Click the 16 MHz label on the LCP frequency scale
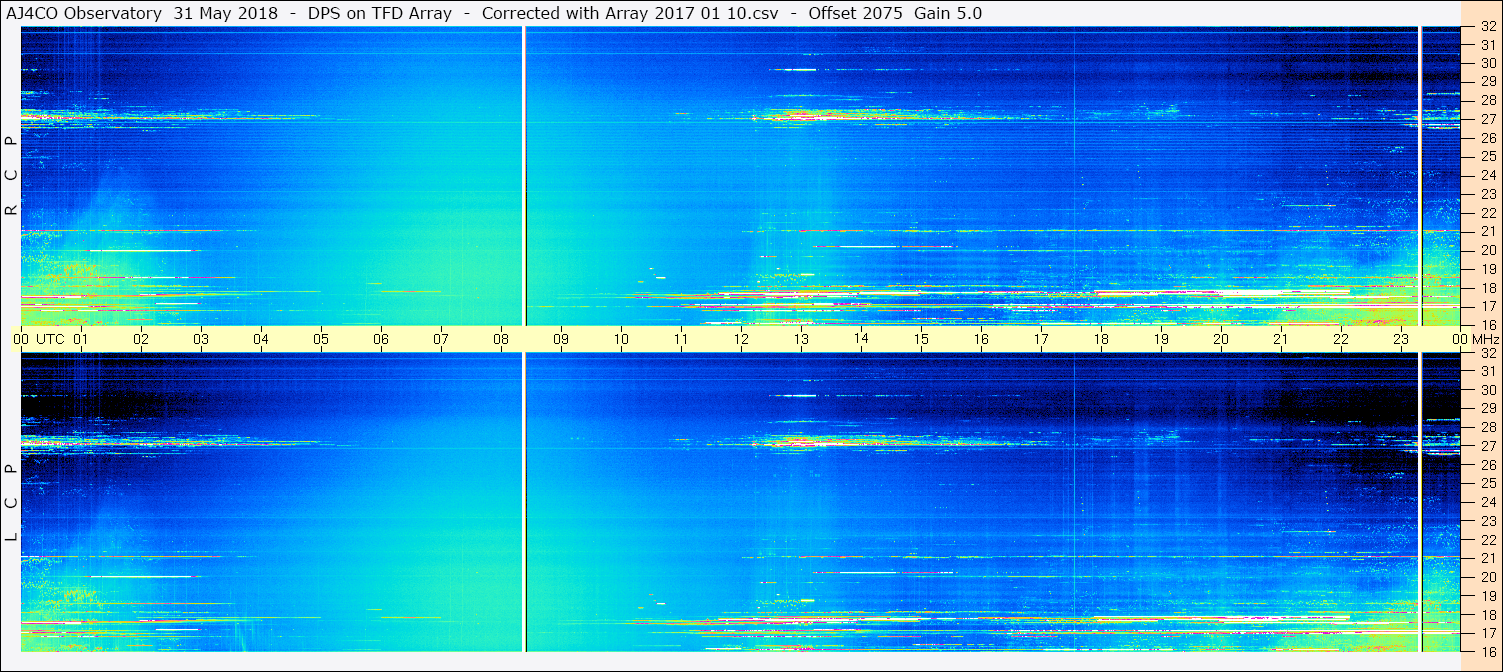 click(1488, 652)
